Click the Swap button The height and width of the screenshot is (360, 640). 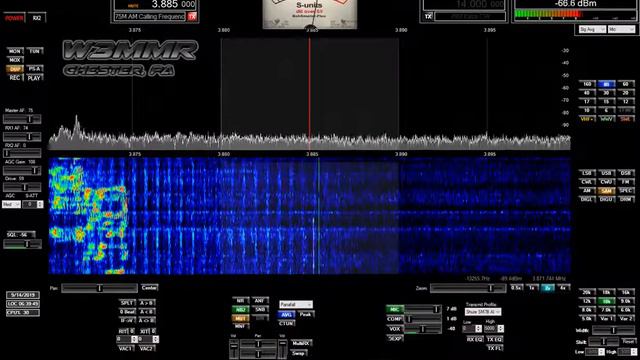point(299,353)
